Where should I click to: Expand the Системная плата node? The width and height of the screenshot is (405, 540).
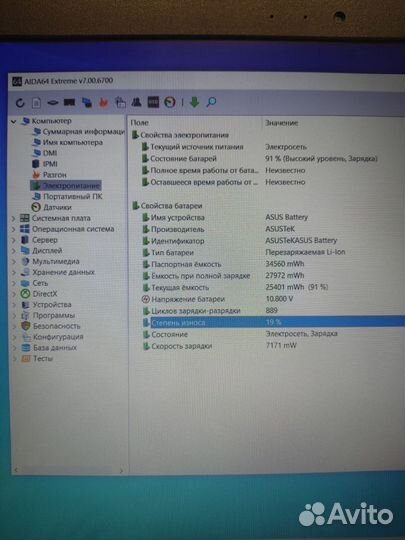coord(14,218)
